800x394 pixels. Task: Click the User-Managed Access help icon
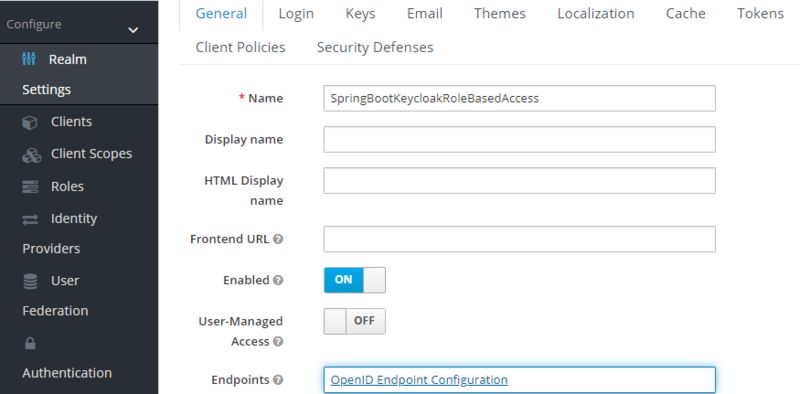pos(278,341)
